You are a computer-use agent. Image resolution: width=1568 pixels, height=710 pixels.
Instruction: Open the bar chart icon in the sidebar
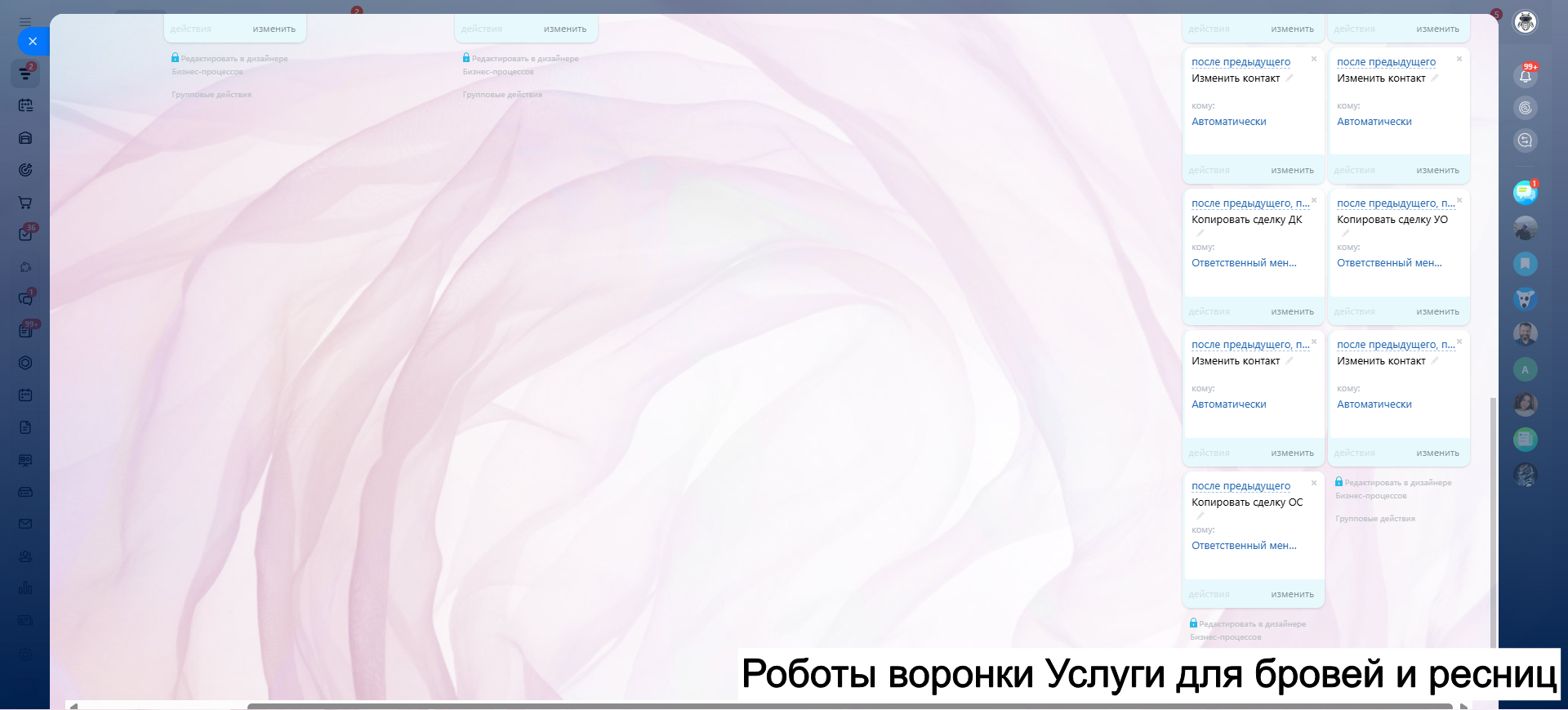click(x=25, y=588)
